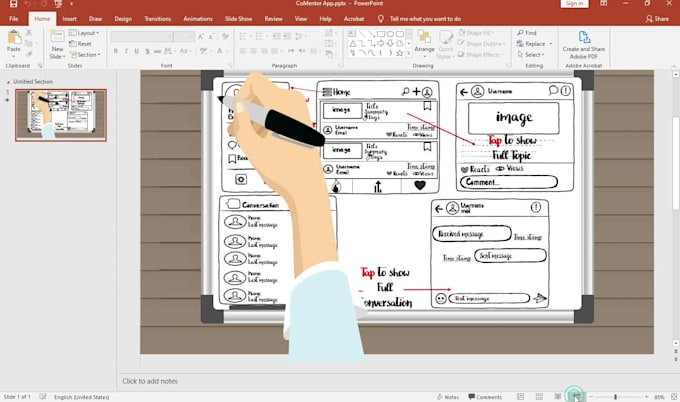Screen dimensions: 680x402
Task: Click the Cut scissors icon
Action: [x=29, y=33]
